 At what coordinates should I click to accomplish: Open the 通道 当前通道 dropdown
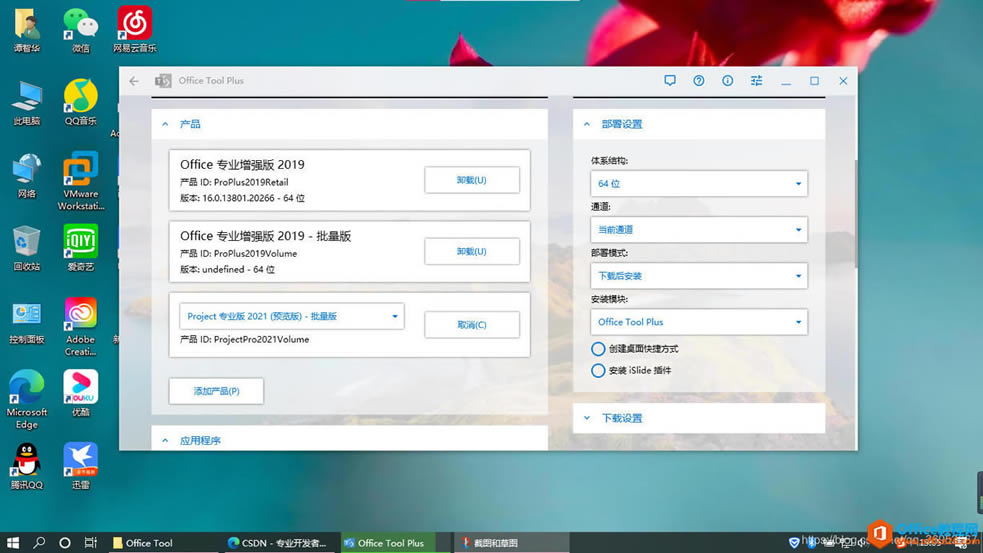(698, 230)
